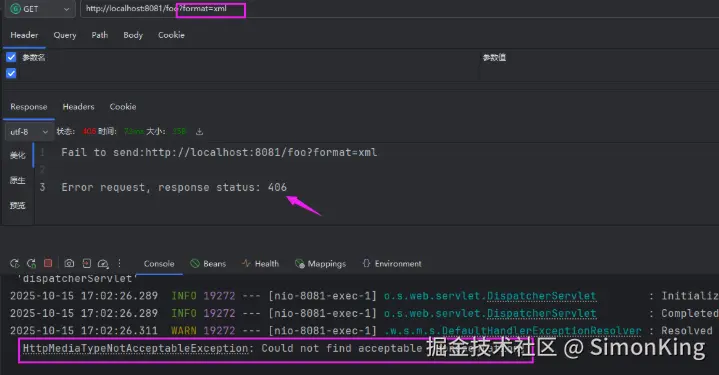Screen dimensions: 719x375
Task: Click the request URL input field
Action: click(399, 9)
